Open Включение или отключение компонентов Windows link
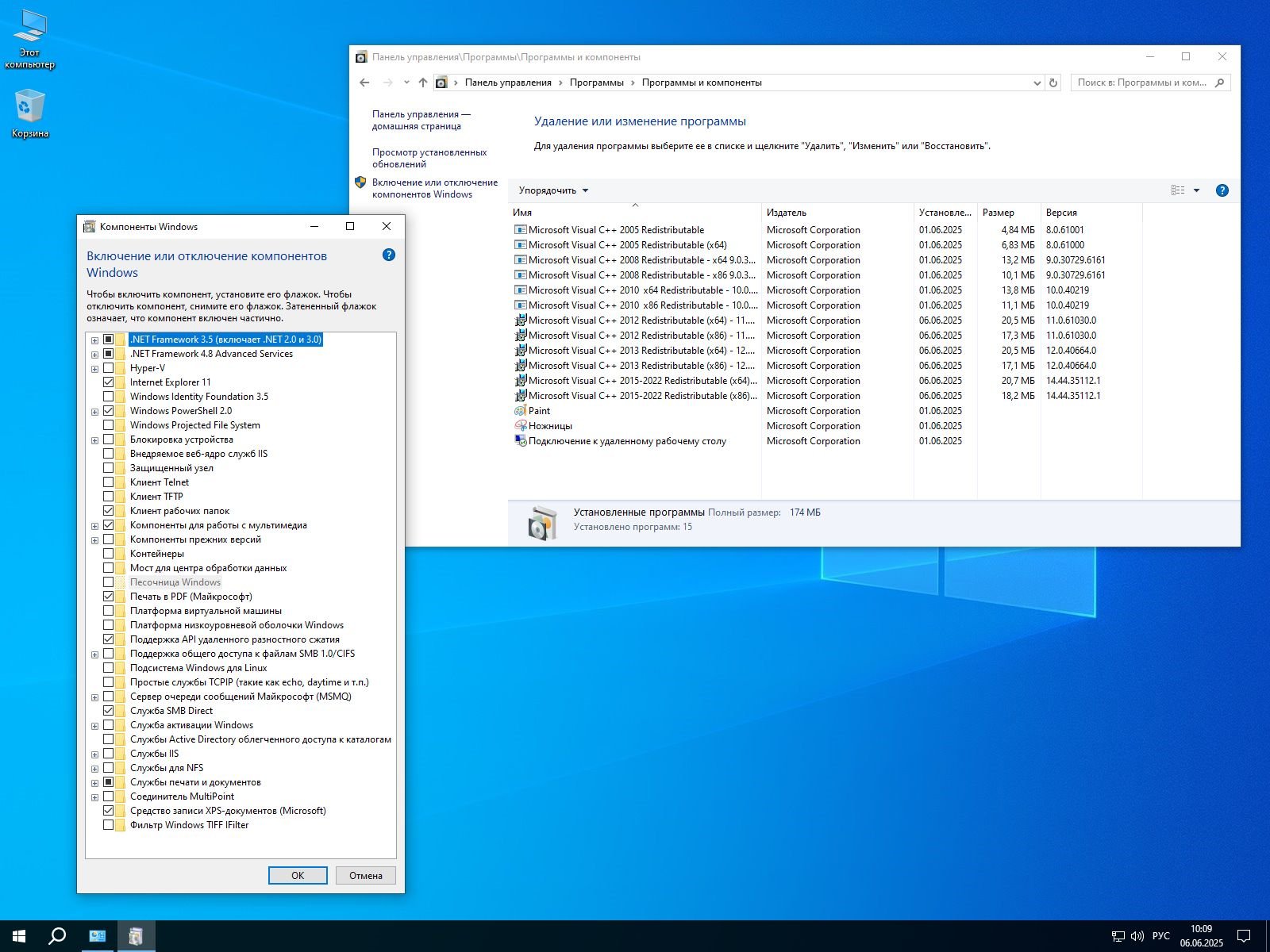 (435, 188)
